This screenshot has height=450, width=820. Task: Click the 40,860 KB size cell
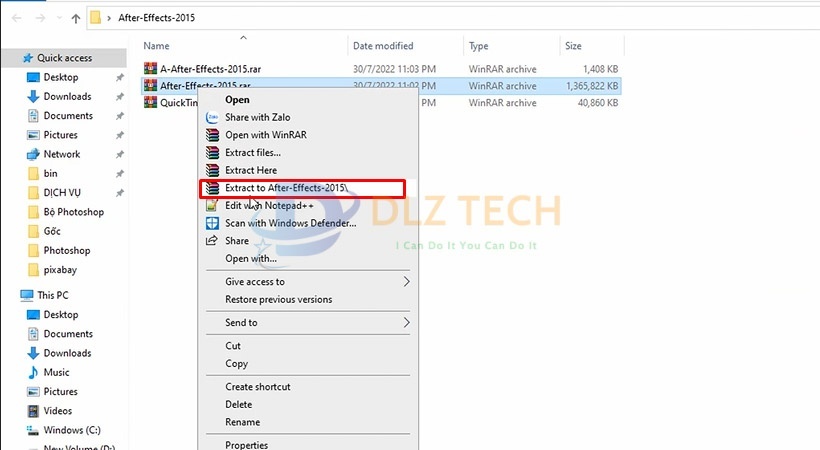pyautogui.click(x=598, y=103)
